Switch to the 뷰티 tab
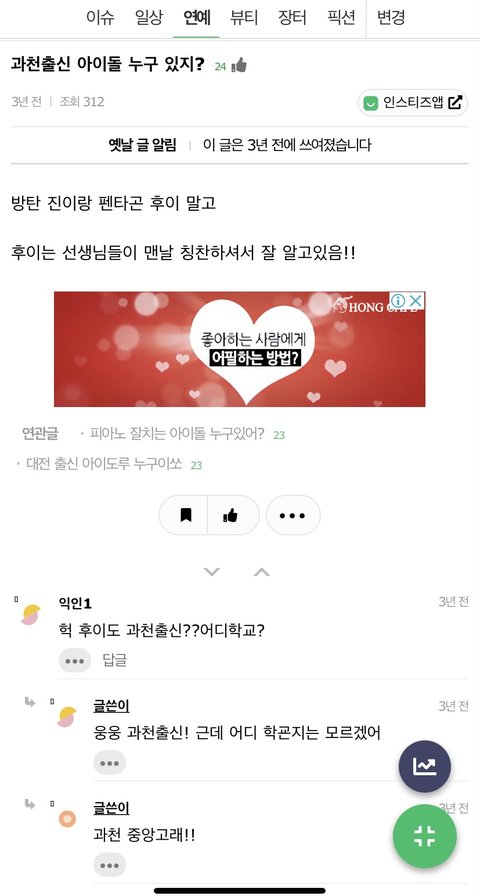Image resolution: width=480 pixels, height=896 pixels. [x=244, y=18]
